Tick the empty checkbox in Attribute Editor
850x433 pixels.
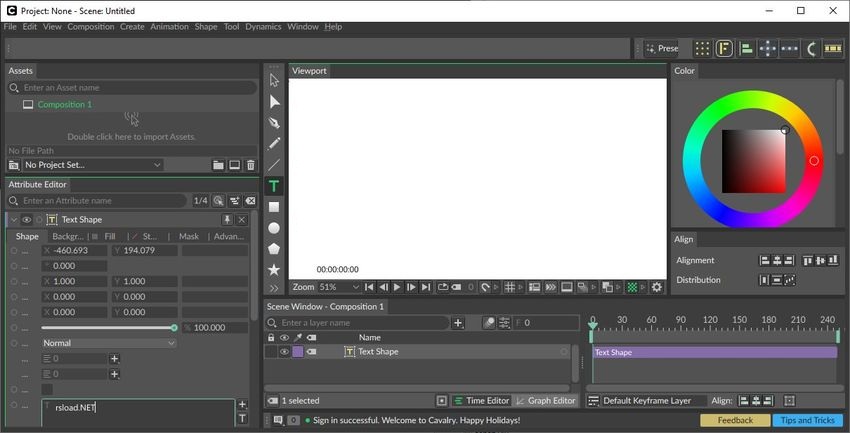tap(47, 389)
